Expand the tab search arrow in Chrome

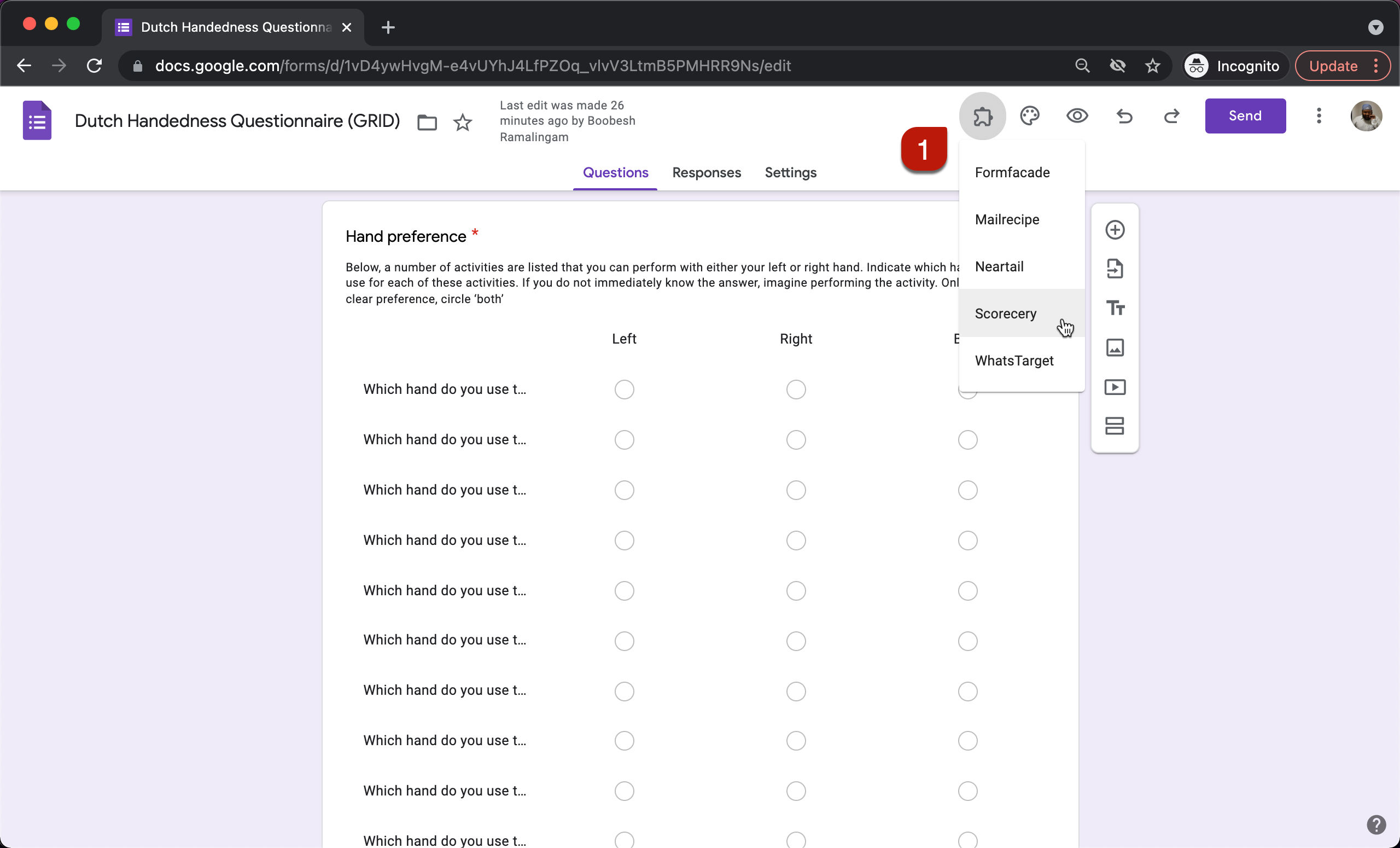point(1375,27)
